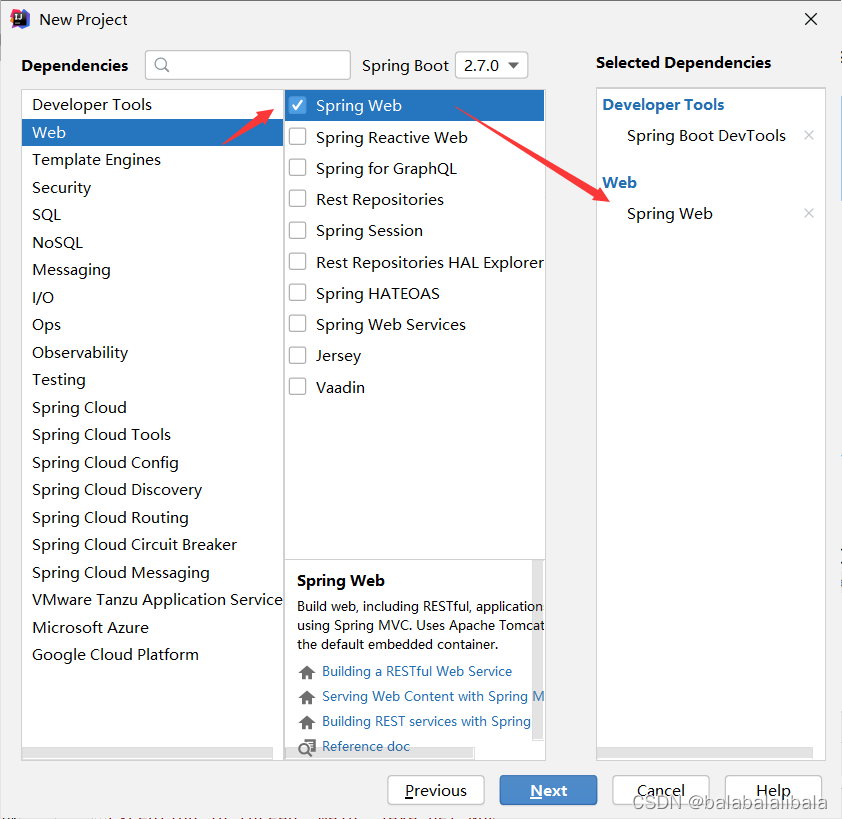The height and width of the screenshot is (819, 842).
Task: Check Rest Repositories HAL Explorer
Action: click(x=297, y=262)
